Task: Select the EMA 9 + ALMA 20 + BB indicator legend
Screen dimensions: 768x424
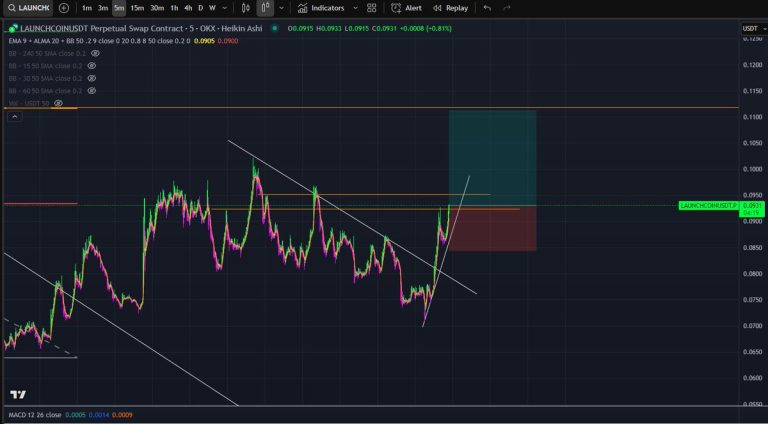Action: click(x=99, y=41)
